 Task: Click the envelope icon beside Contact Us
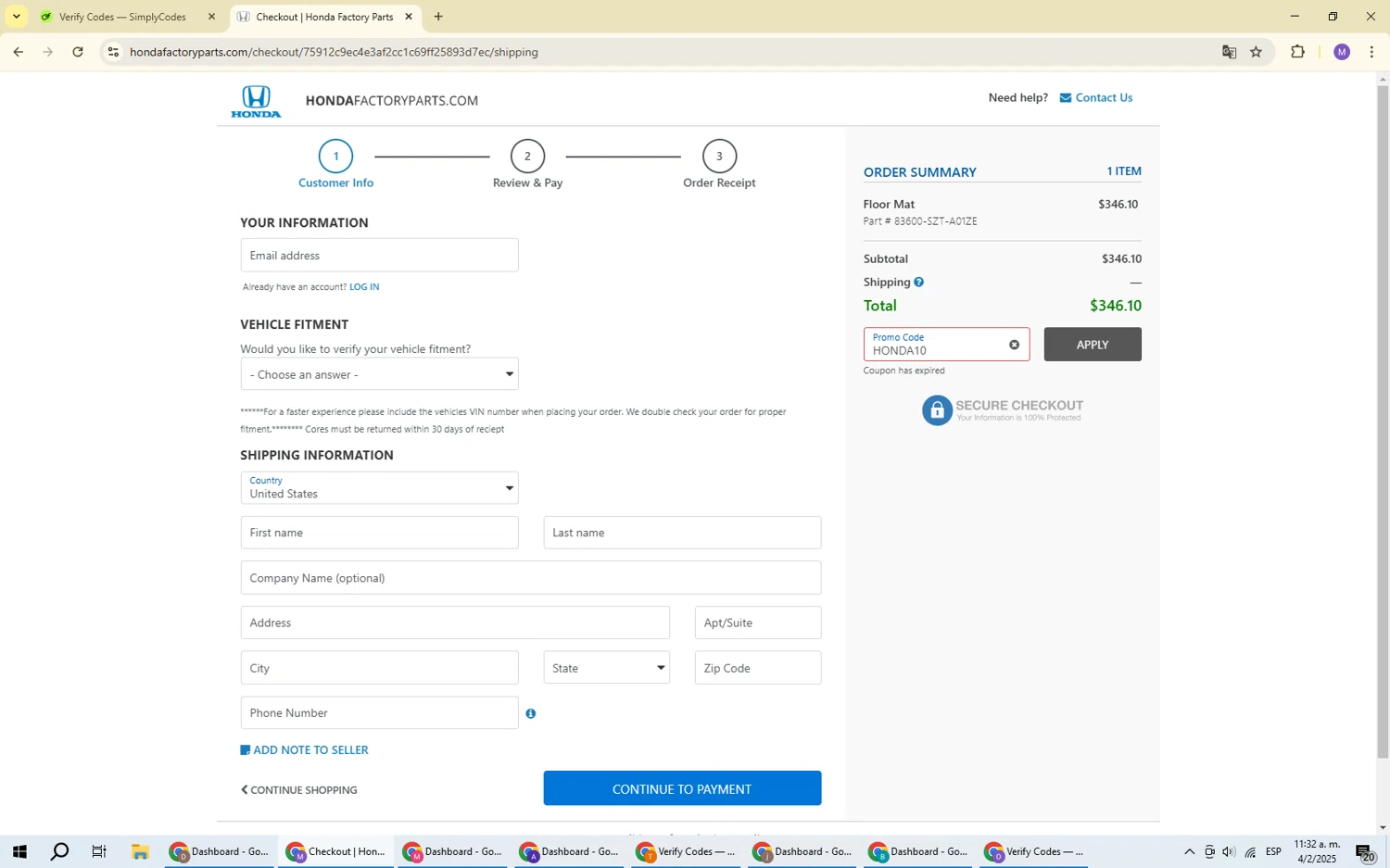coord(1065,98)
